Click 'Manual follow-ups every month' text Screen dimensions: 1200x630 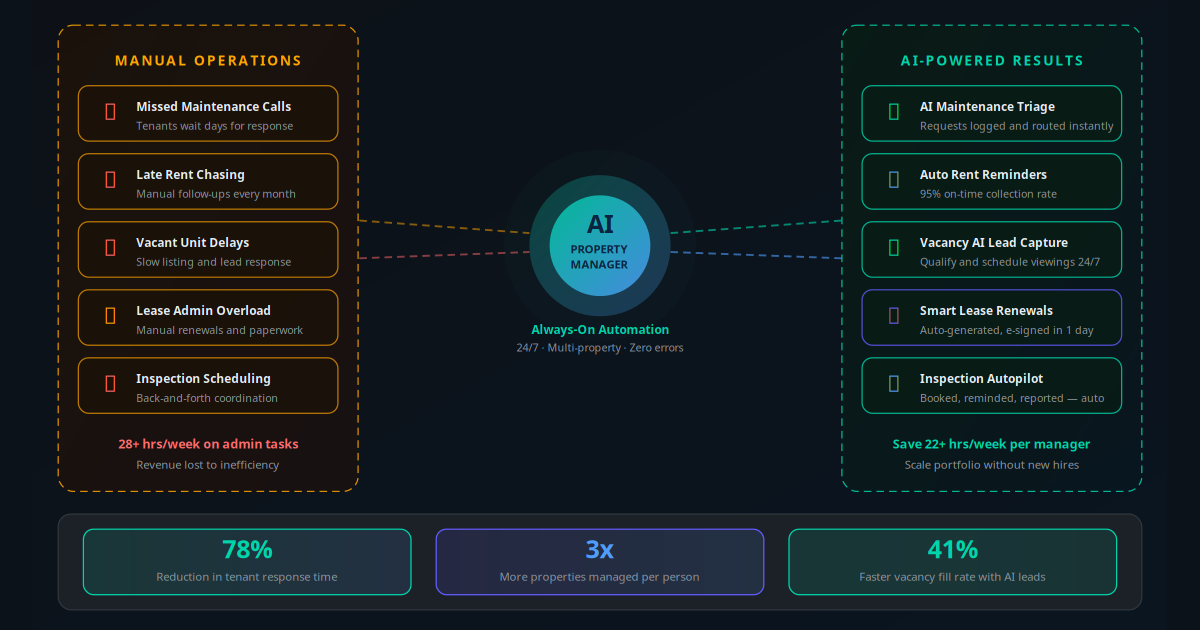pos(216,194)
